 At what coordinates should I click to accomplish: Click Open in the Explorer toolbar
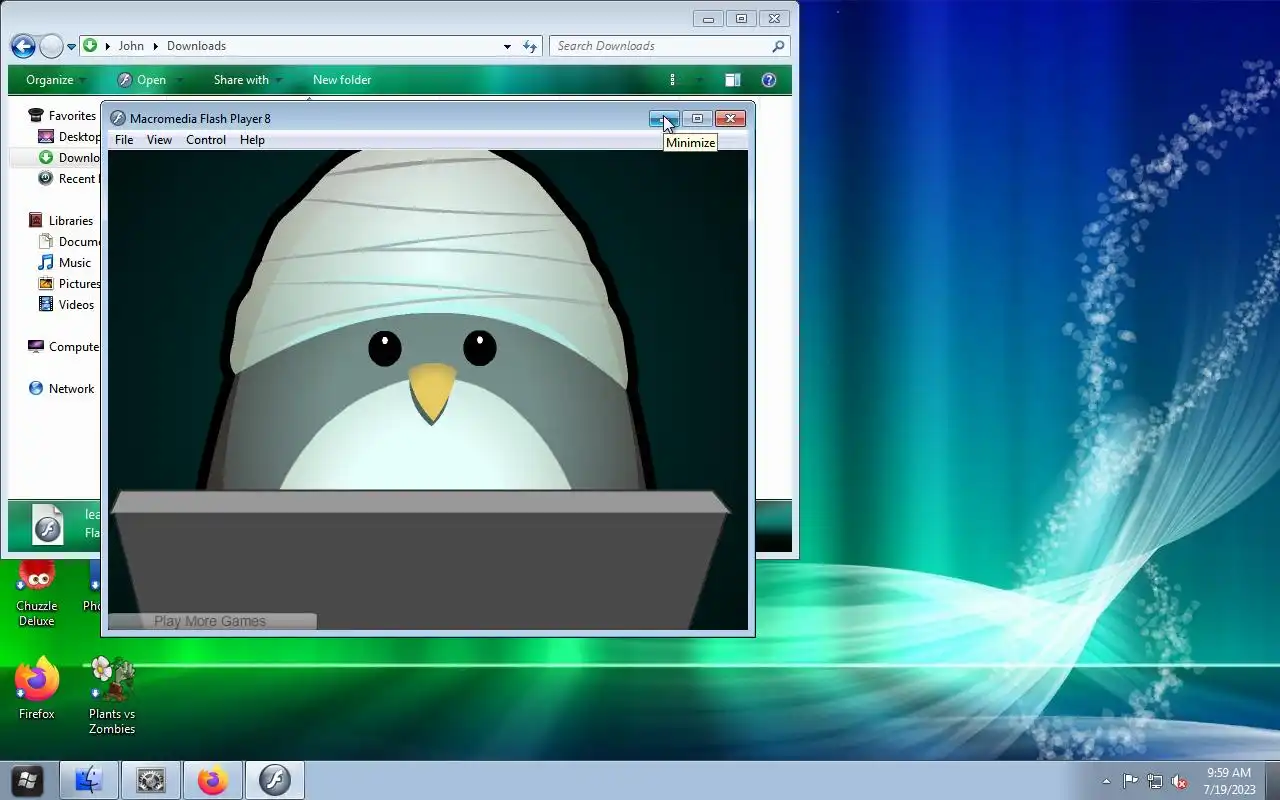pos(142,80)
